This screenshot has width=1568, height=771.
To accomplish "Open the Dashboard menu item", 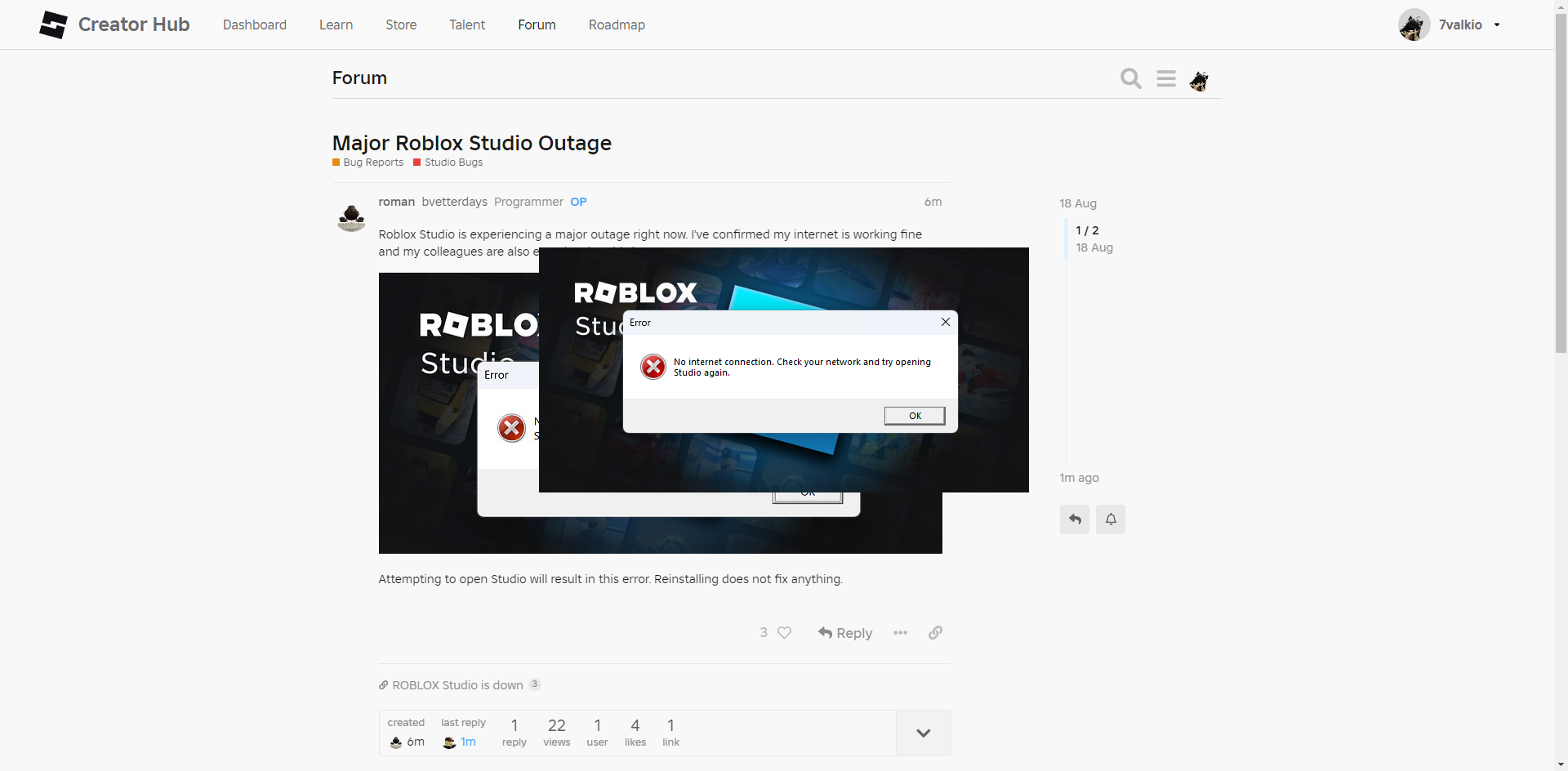I will pos(255,25).
